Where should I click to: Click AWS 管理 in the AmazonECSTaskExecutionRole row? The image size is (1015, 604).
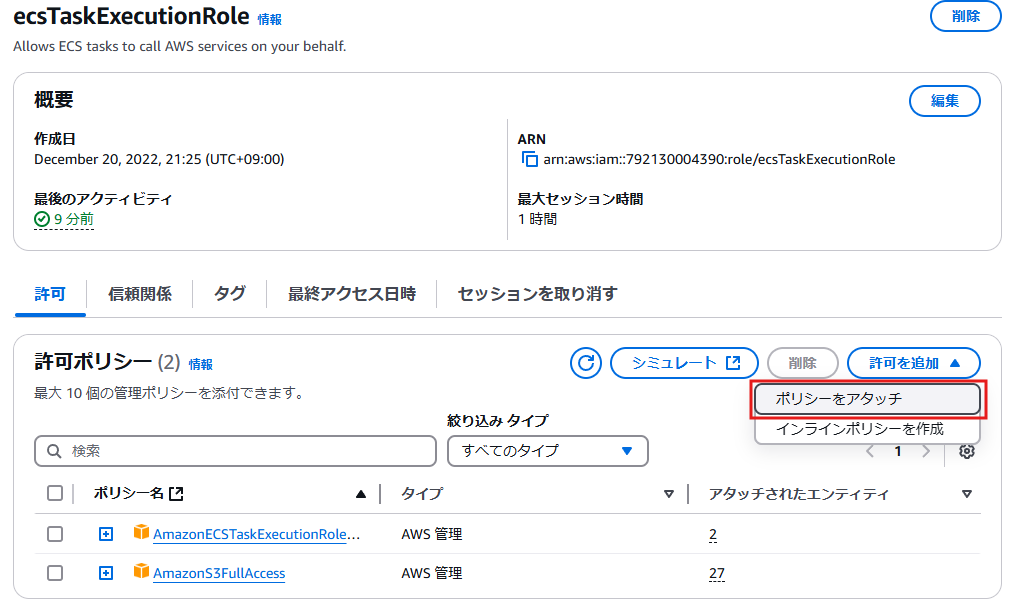[432, 535]
